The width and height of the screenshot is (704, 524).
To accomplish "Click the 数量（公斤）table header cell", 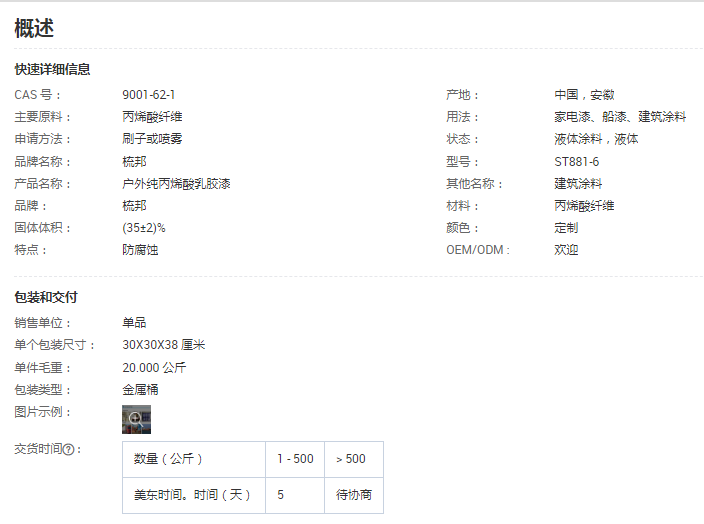I will [x=168, y=459].
